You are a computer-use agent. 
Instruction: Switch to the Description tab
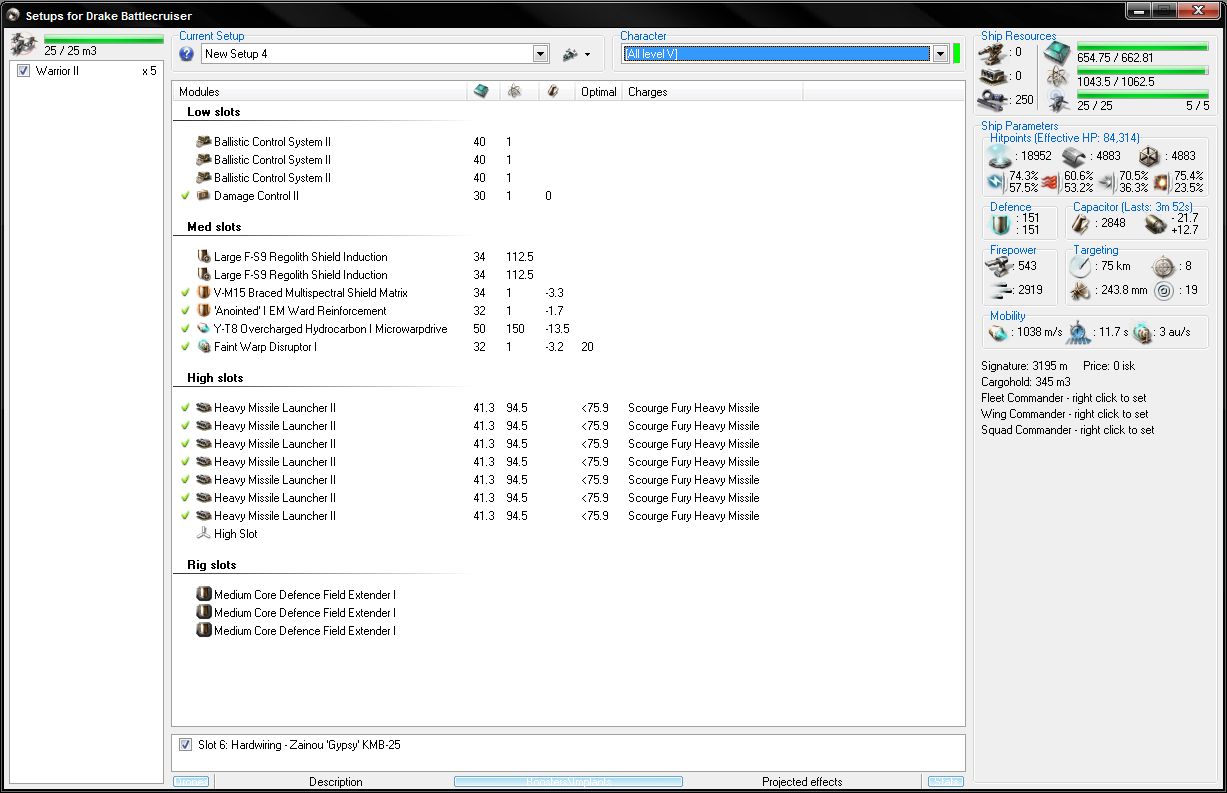tap(335, 782)
